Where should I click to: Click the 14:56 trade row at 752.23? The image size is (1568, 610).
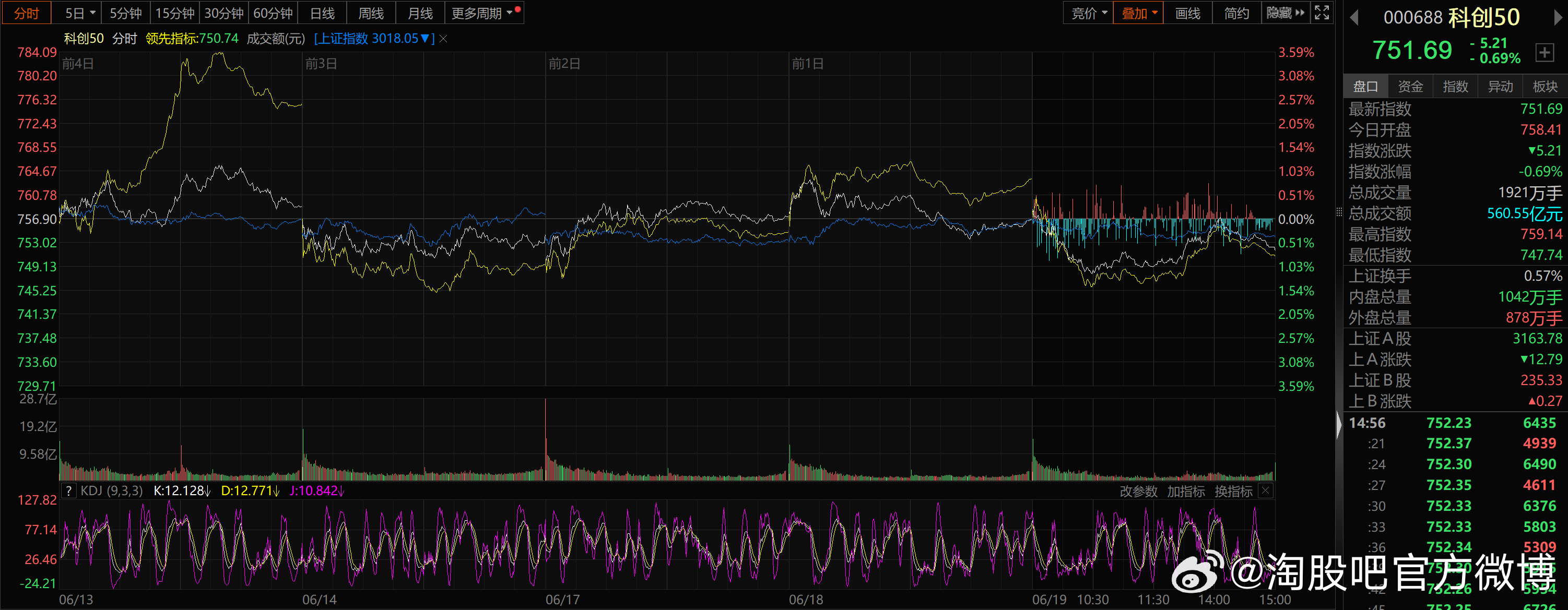[1455, 423]
